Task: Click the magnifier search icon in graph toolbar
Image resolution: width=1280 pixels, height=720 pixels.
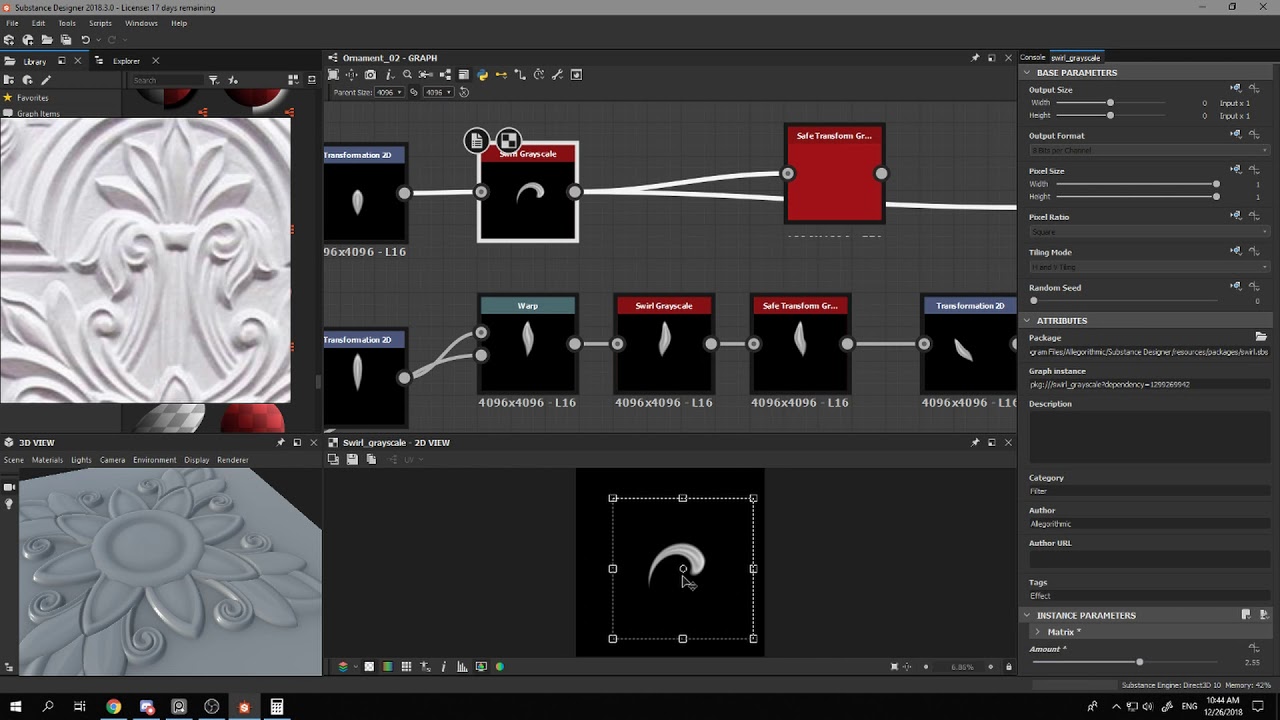Action: (407, 75)
